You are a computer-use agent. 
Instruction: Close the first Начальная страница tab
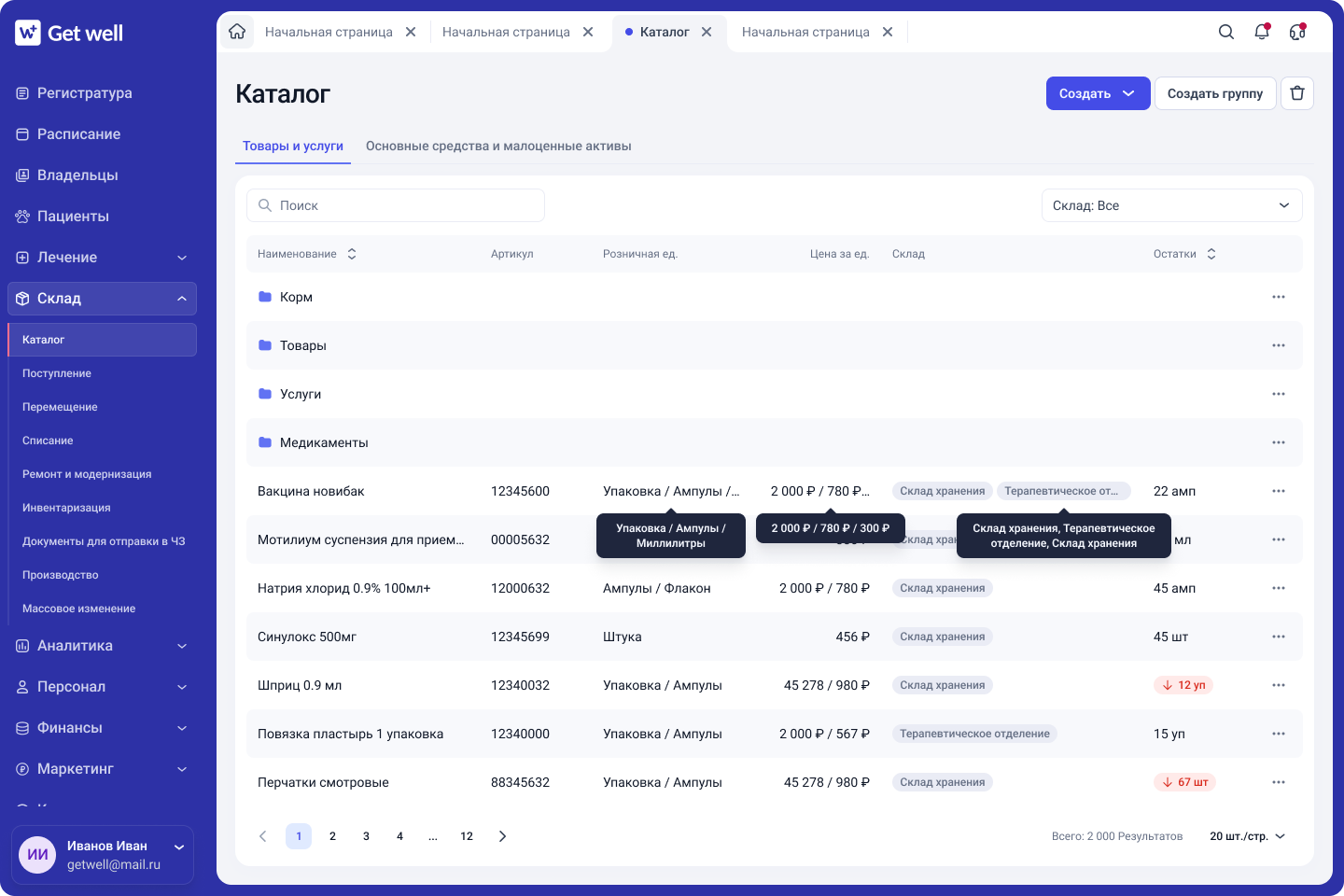pos(411,32)
